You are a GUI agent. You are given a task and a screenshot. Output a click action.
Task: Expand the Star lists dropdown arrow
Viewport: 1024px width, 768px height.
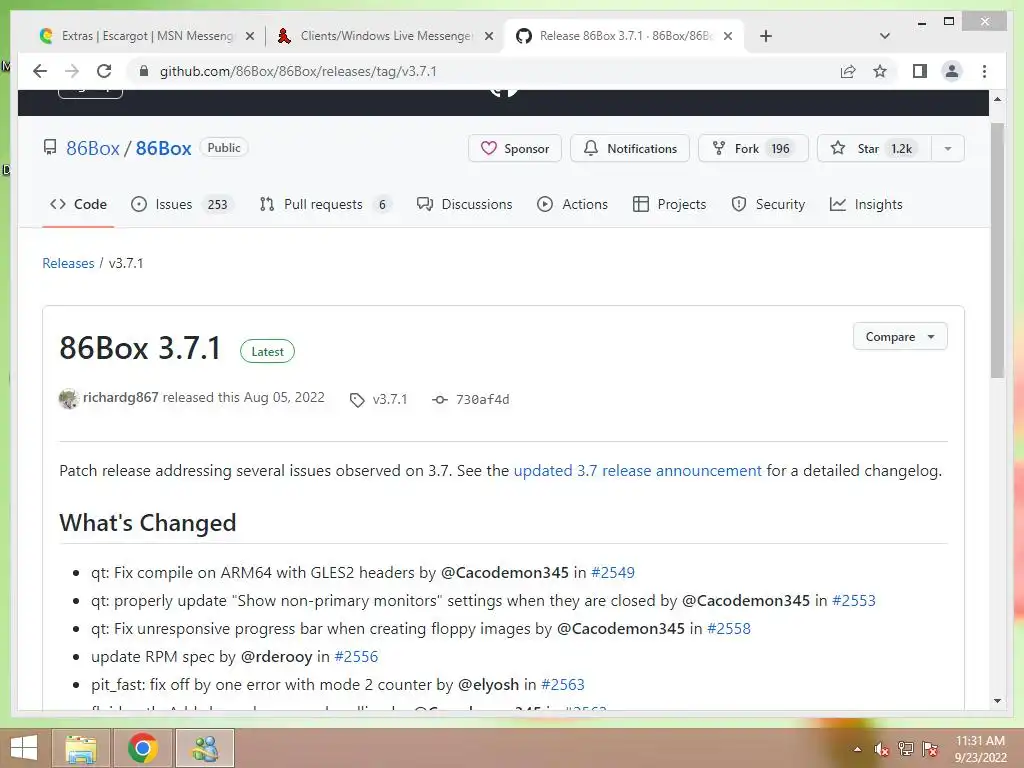[x=948, y=148]
